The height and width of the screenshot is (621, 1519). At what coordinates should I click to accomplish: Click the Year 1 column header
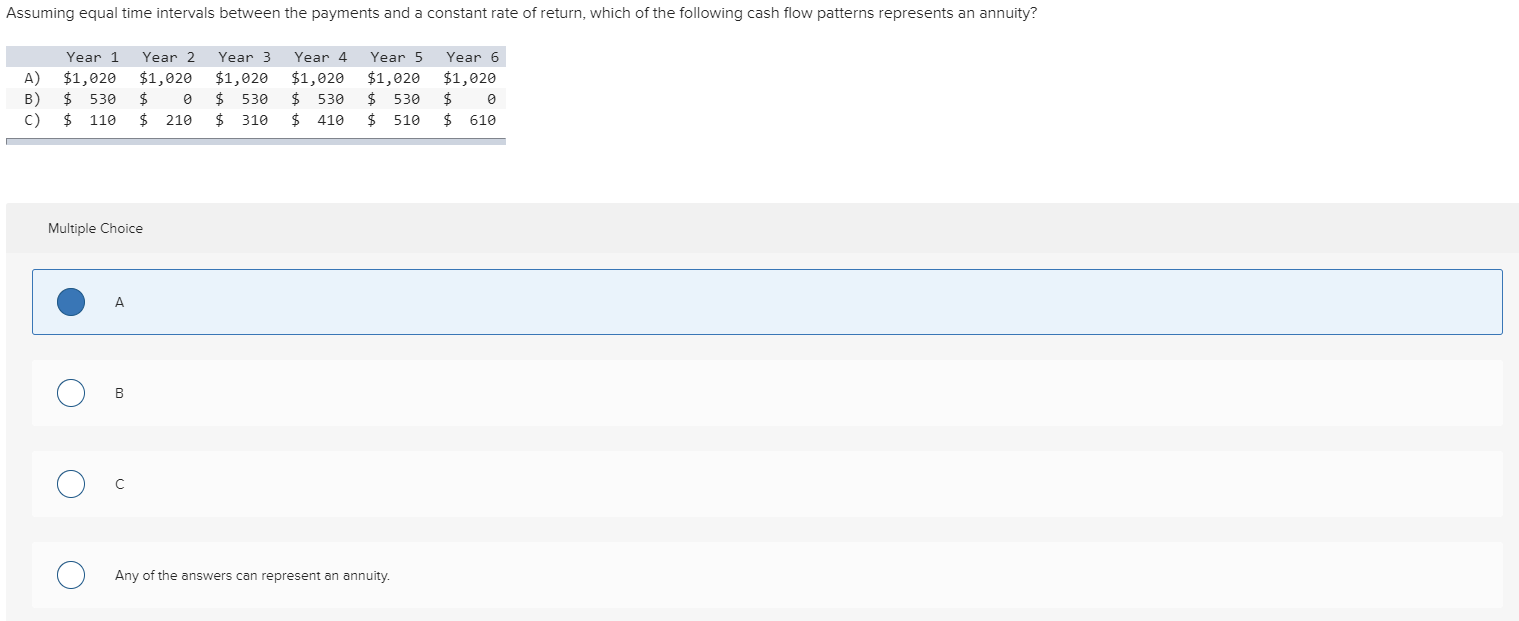(x=91, y=57)
